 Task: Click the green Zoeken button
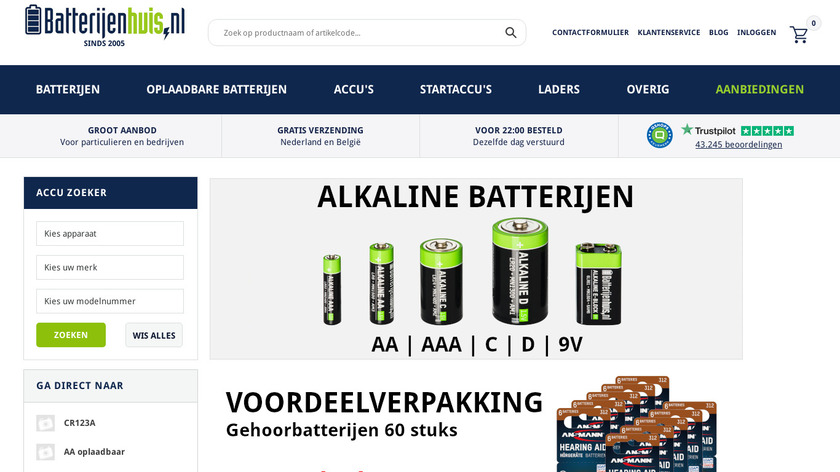tap(71, 335)
